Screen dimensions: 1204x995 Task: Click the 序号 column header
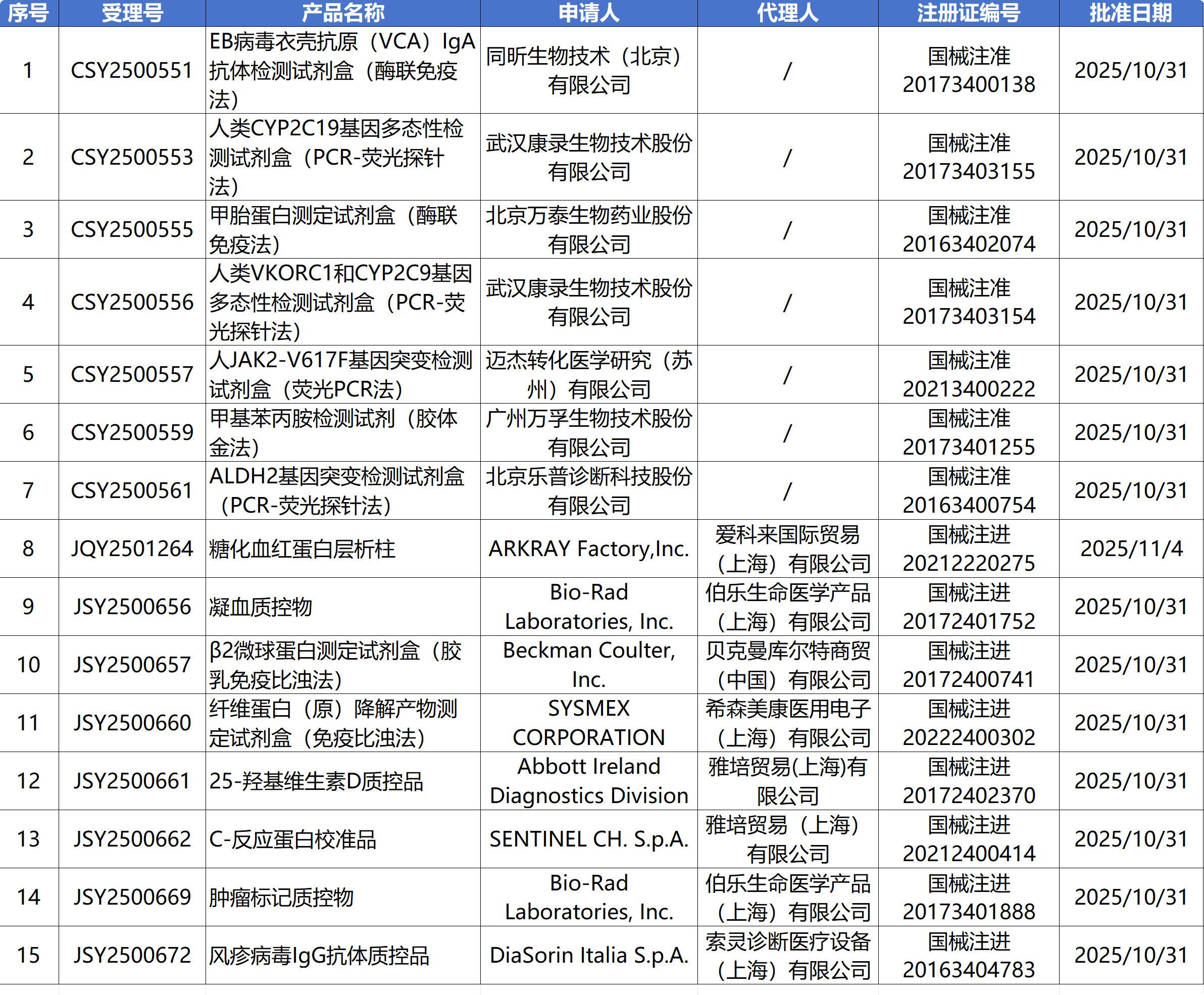pyautogui.click(x=29, y=13)
